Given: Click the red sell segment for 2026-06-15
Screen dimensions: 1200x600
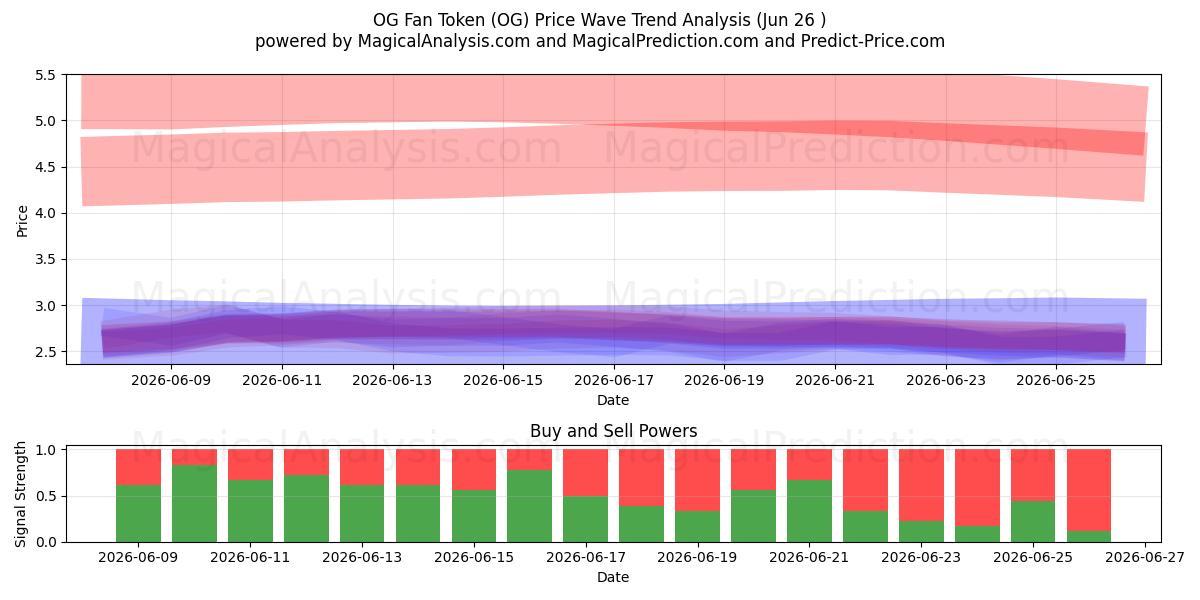Looking at the screenshot, I should pos(474,469).
